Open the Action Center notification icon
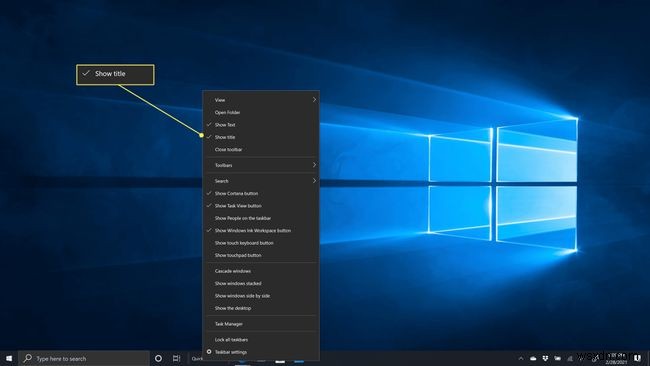 (638, 359)
